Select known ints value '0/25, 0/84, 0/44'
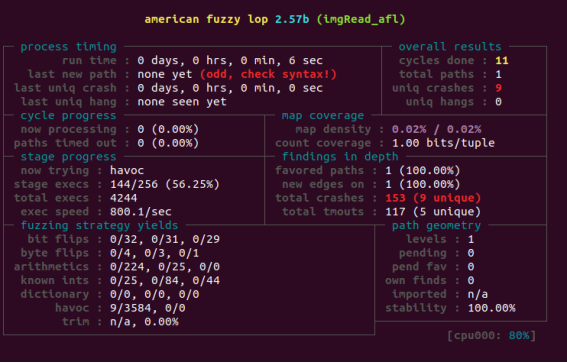 tap(165, 280)
